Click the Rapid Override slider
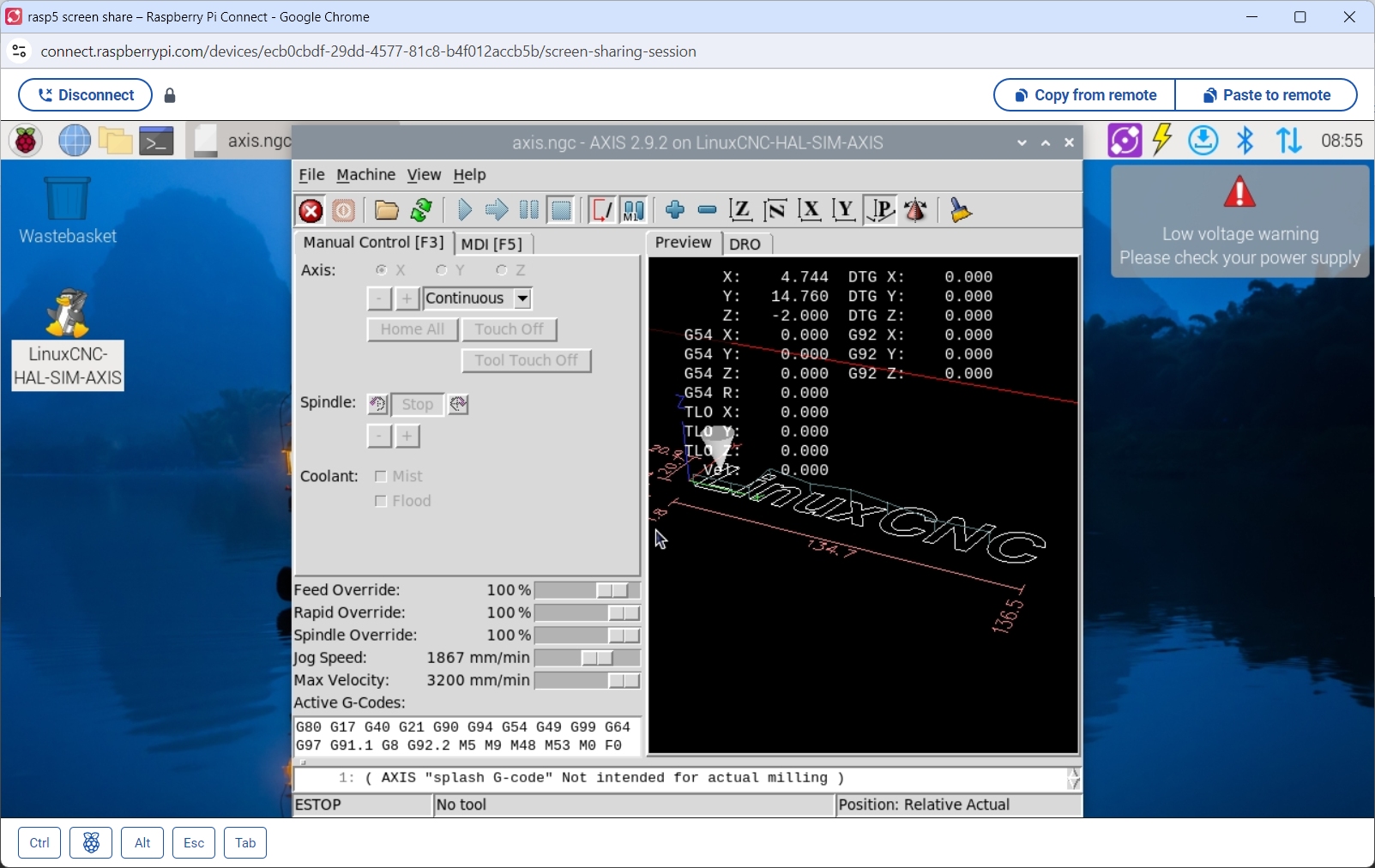Screen dimensions: 1375x868 click(x=588, y=612)
